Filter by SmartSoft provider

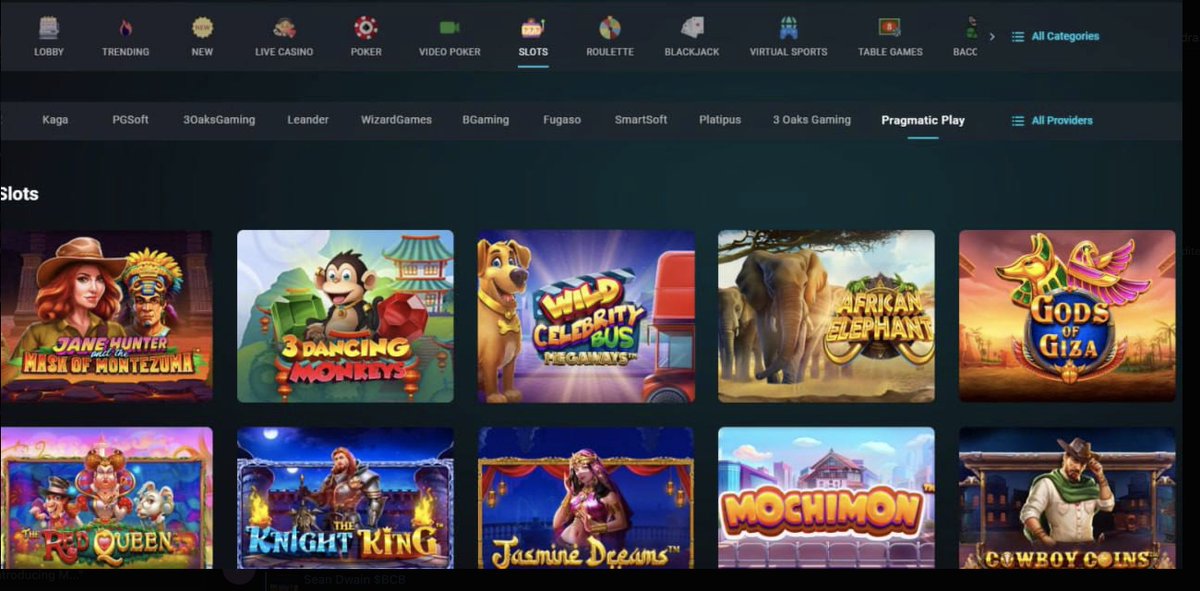(x=641, y=120)
